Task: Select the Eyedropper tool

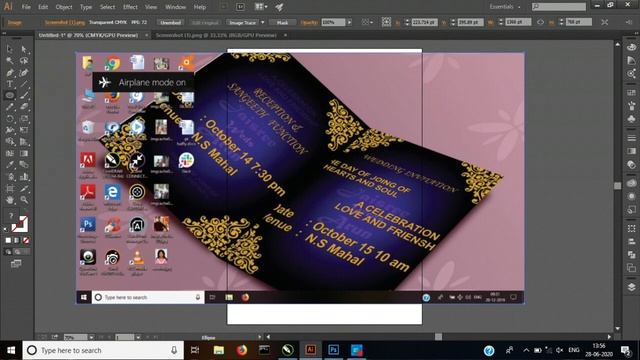Action: pos(10,165)
